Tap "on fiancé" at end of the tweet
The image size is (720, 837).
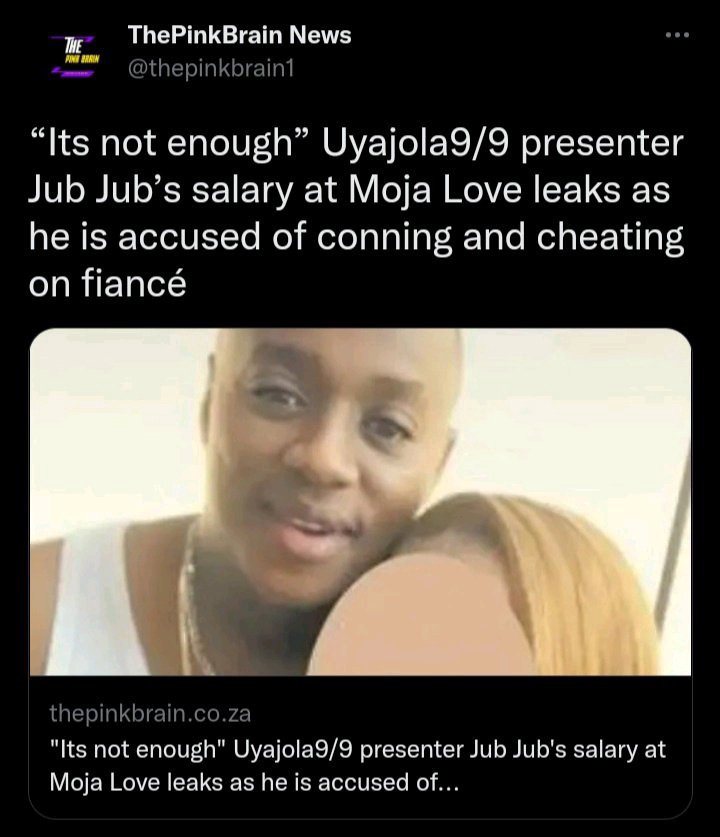click(x=107, y=284)
